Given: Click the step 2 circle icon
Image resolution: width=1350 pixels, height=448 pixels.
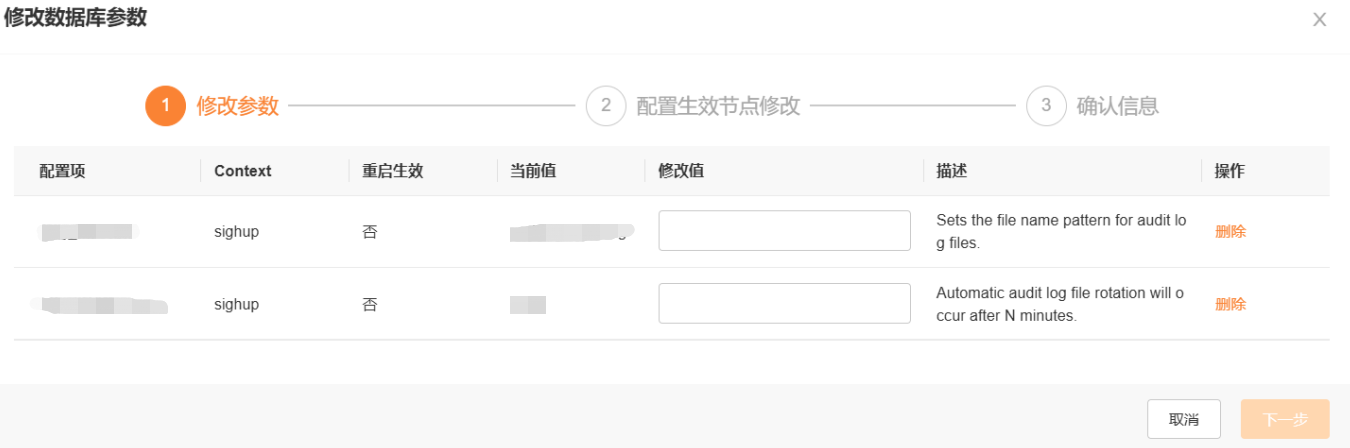Looking at the screenshot, I should (606, 106).
